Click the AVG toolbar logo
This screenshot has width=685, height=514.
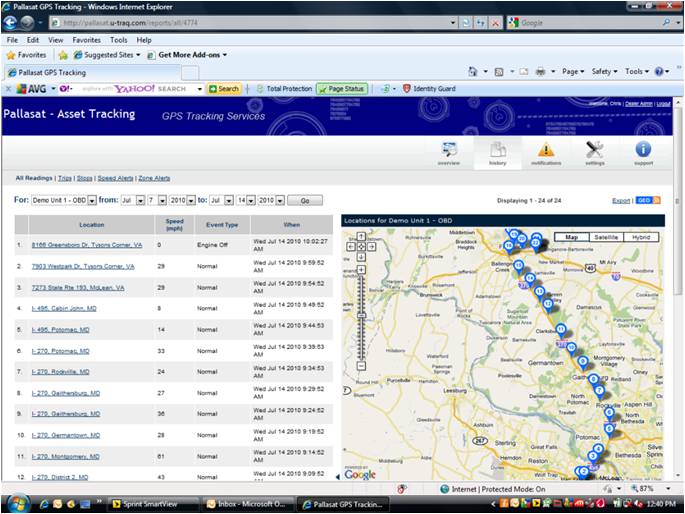point(31,89)
